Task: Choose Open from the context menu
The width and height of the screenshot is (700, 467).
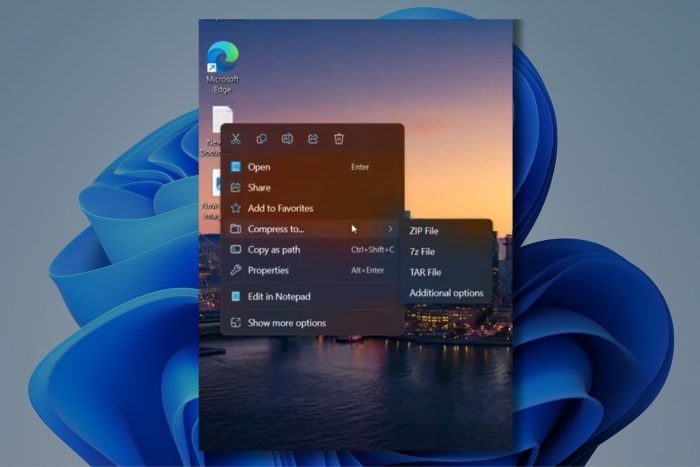Action: click(312, 167)
